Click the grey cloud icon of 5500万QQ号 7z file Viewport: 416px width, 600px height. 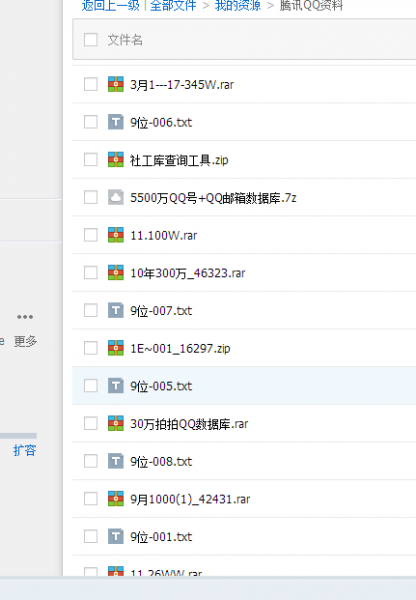click(x=116, y=197)
